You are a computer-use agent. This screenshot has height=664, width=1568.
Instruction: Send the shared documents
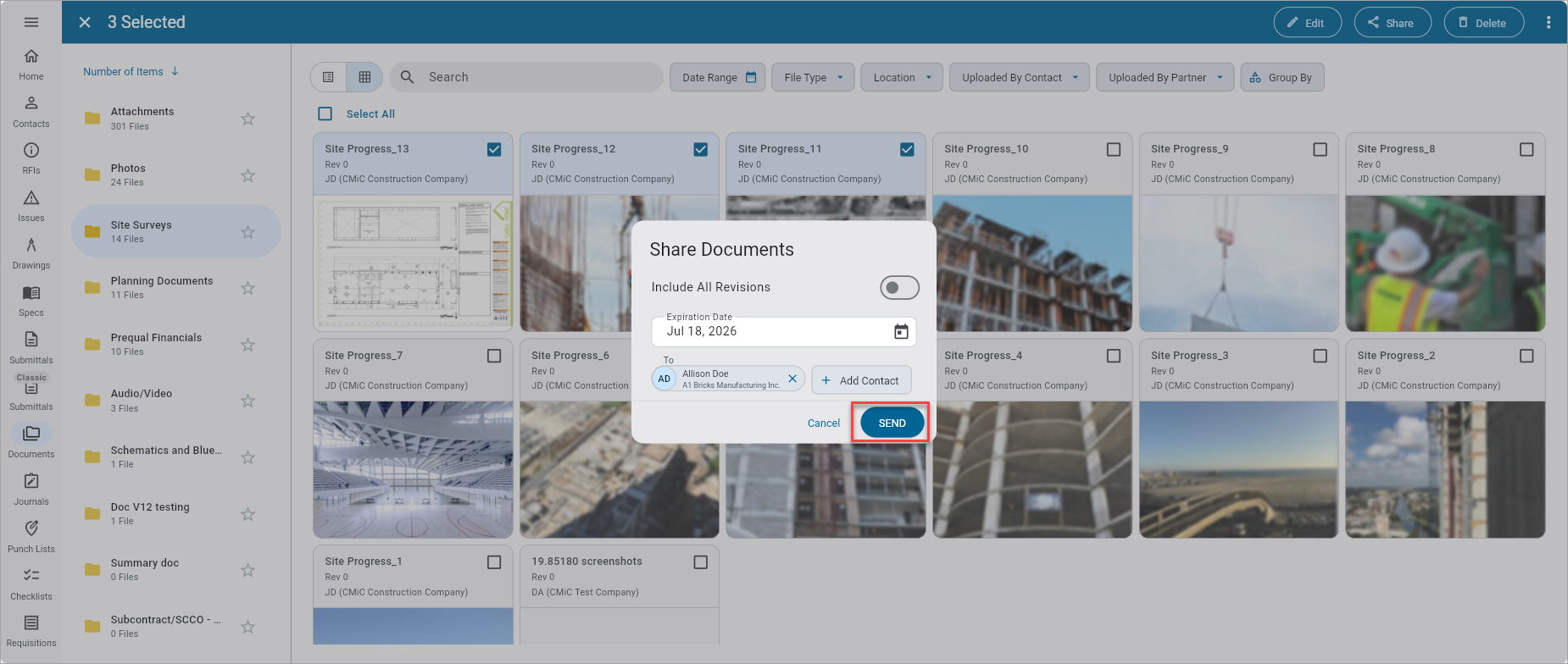pyautogui.click(x=892, y=423)
